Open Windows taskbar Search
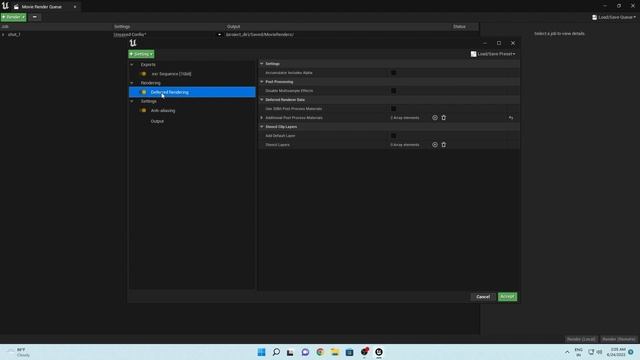640x360 pixels. (276, 352)
